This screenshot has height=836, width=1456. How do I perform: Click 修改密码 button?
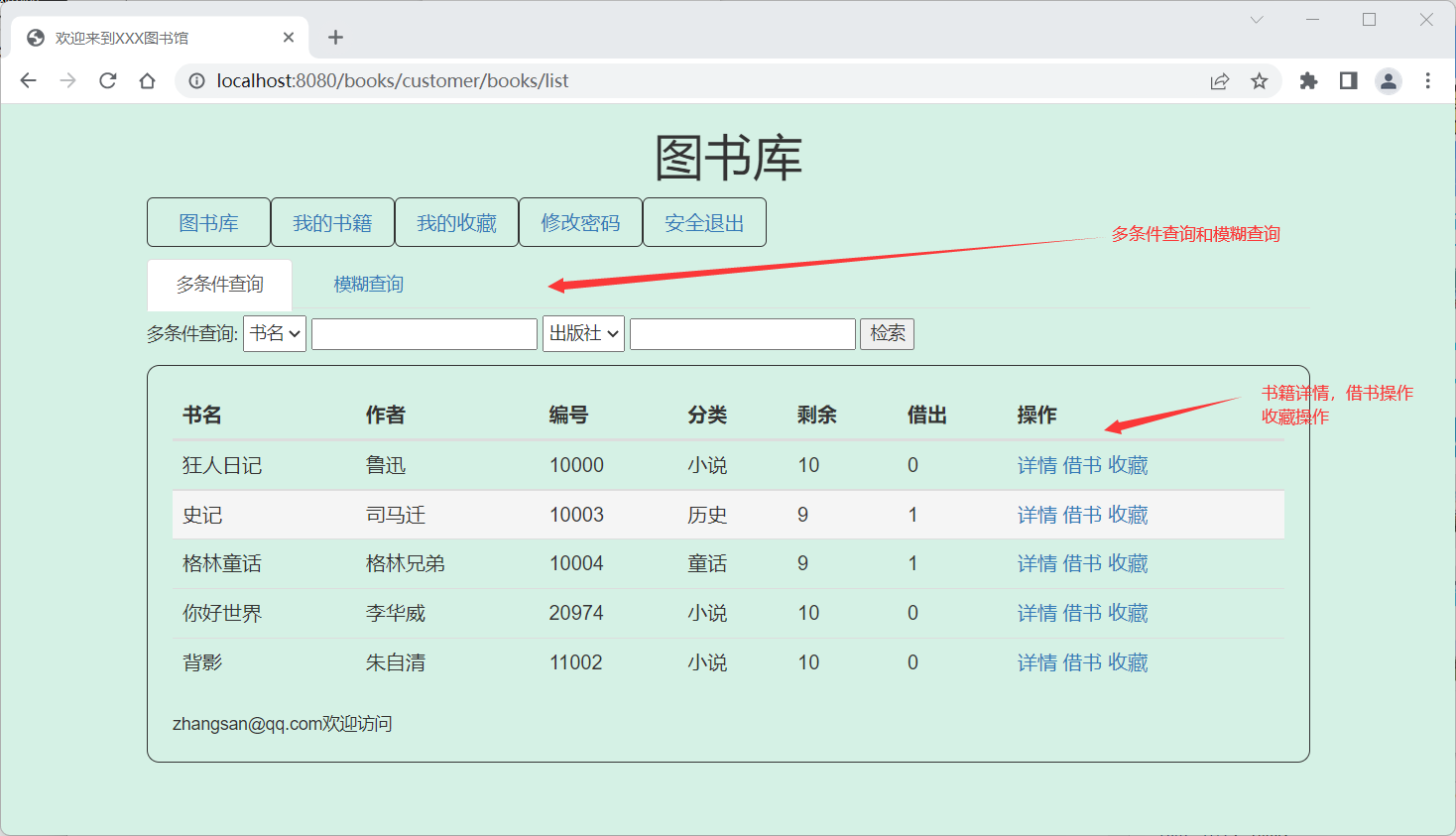click(x=580, y=222)
